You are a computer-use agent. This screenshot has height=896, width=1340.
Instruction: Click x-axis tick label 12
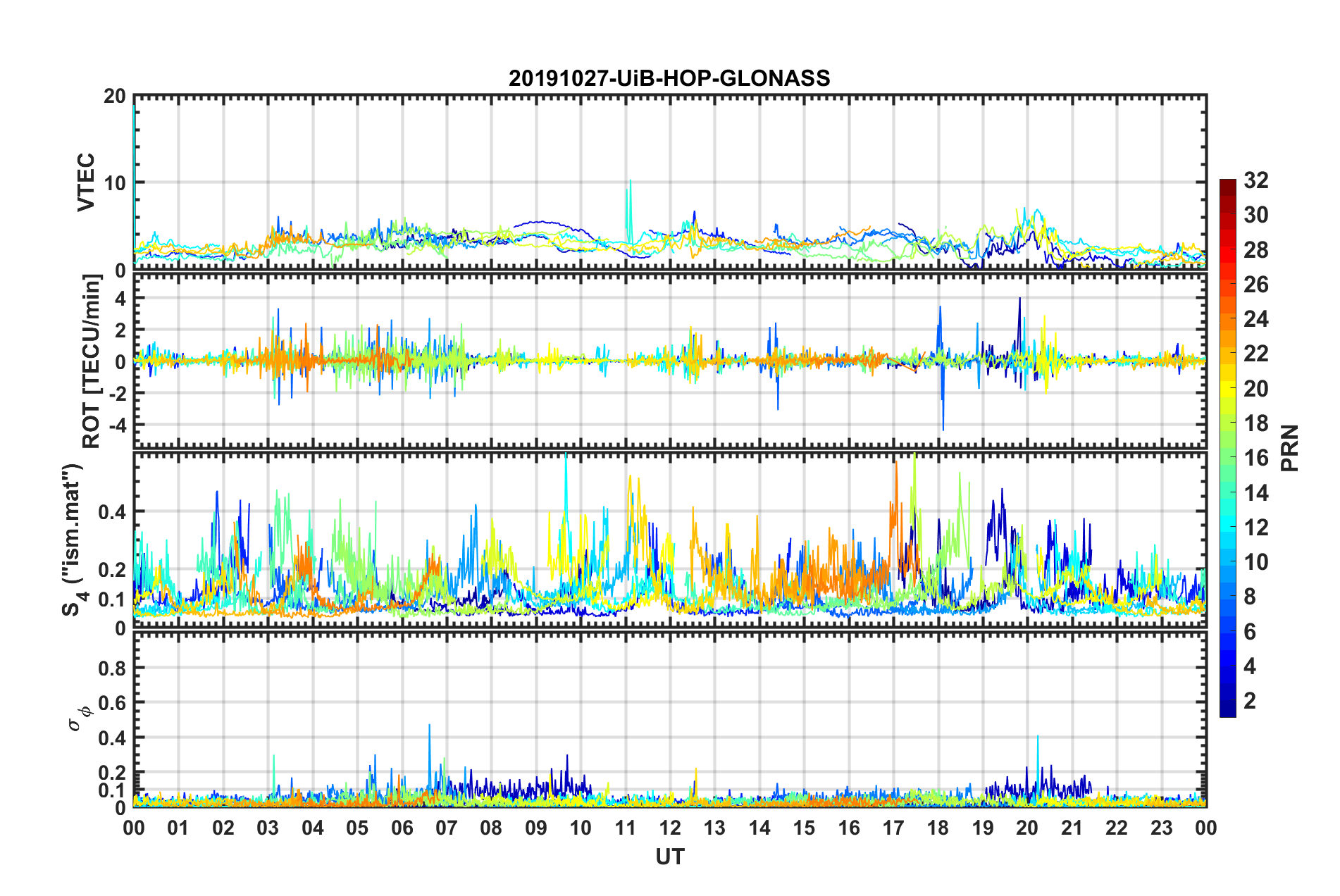pos(670,828)
